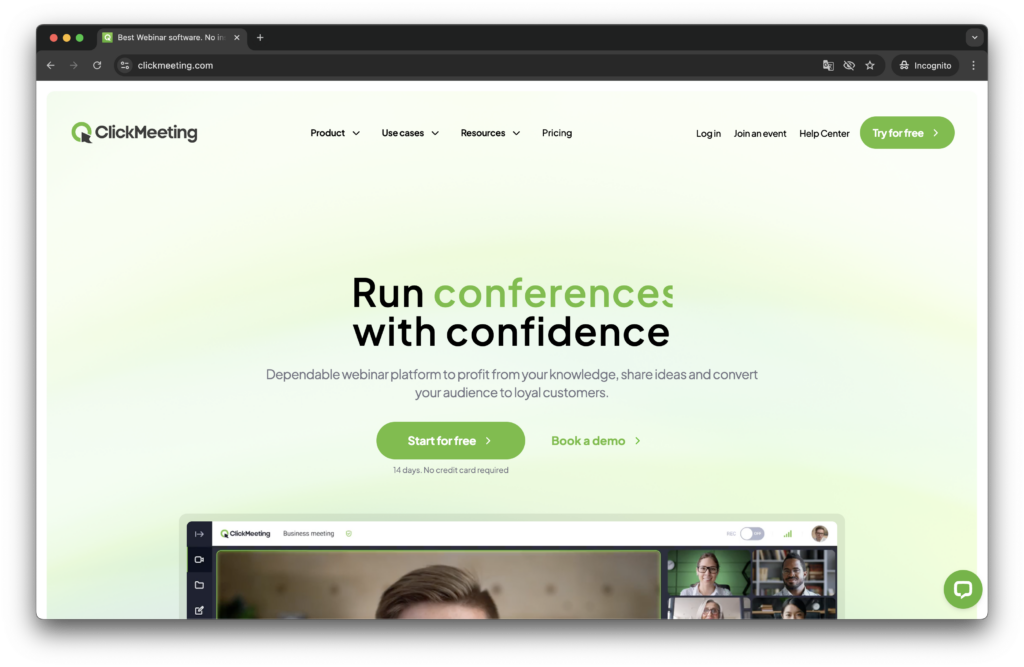Screen dimensions: 1024x667
Task: Open the Resources dropdown menu
Action: click(490, 133)
